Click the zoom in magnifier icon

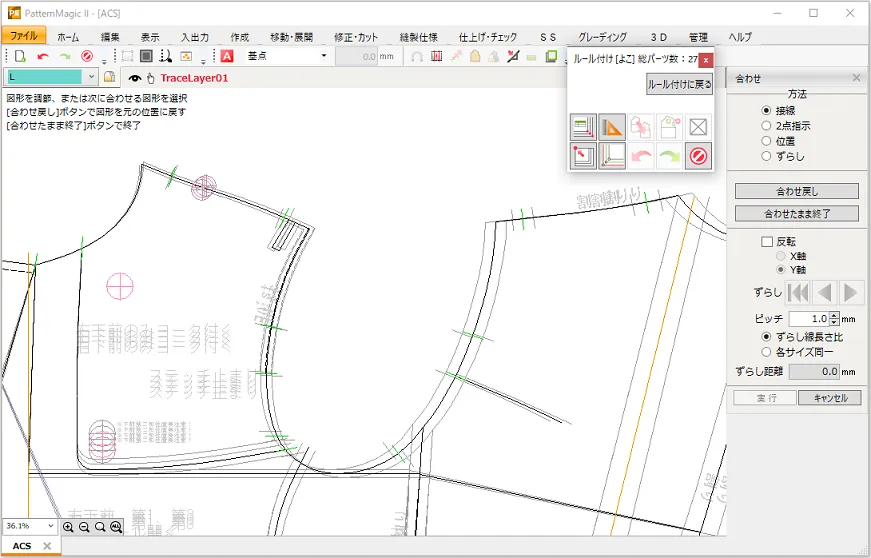pyautogui.click(x=68, y=526)
